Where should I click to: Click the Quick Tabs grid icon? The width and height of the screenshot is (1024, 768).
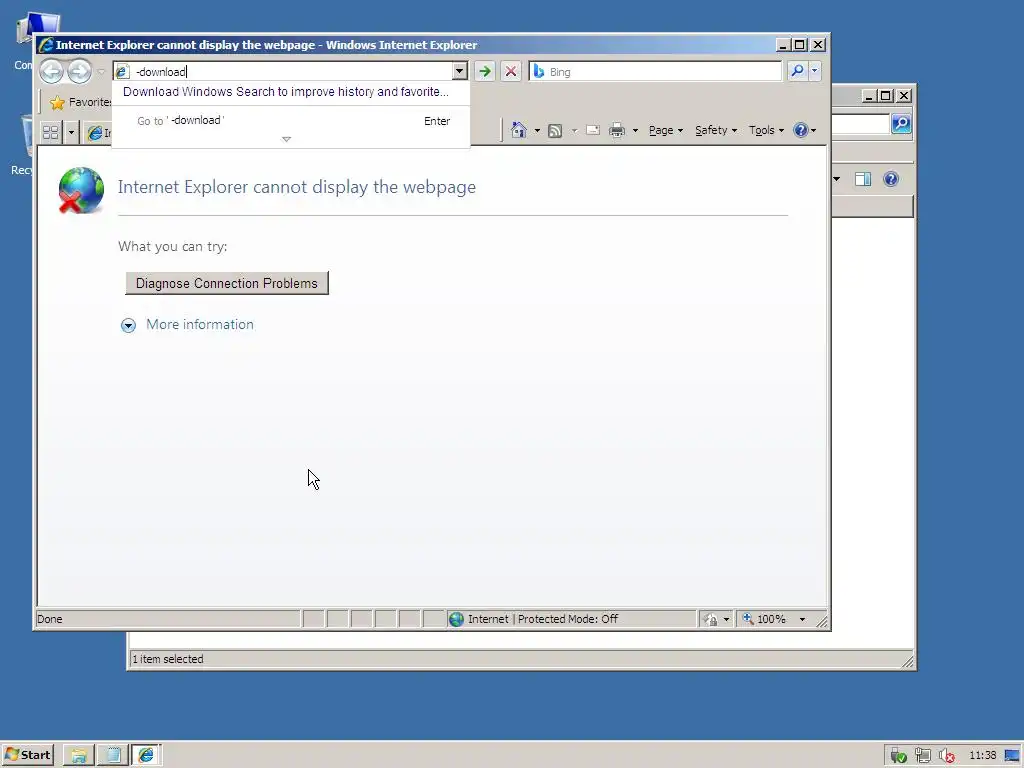[x=50, y=133]
